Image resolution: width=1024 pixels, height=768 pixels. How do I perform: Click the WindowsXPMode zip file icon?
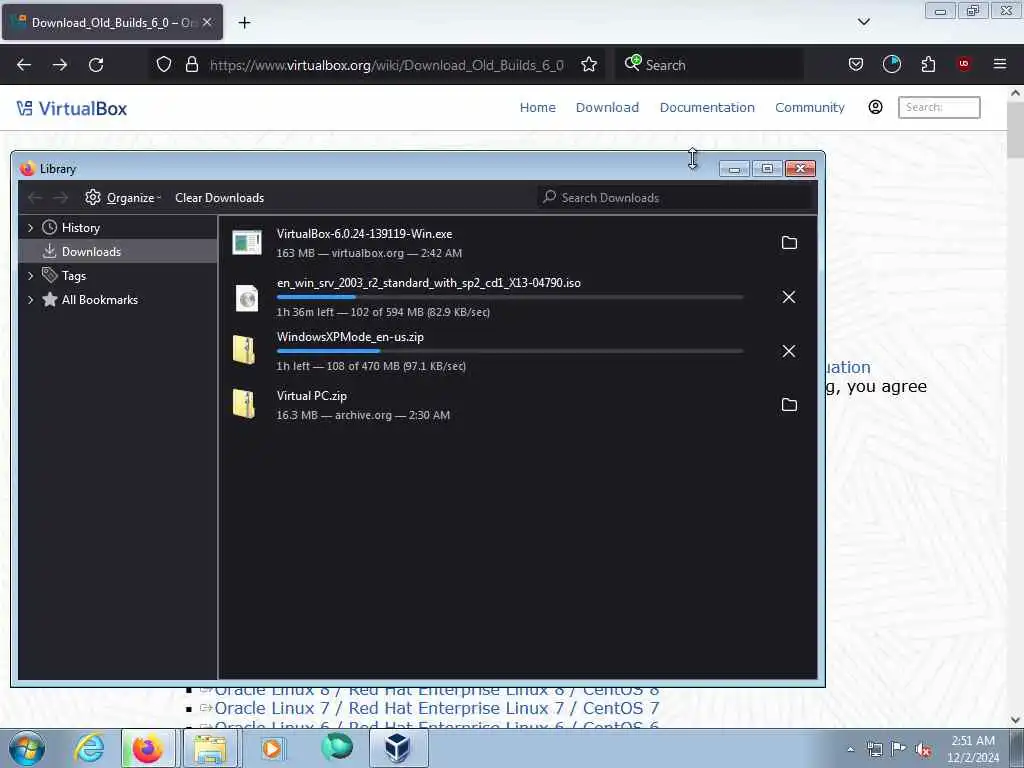(x=244, y=350)
